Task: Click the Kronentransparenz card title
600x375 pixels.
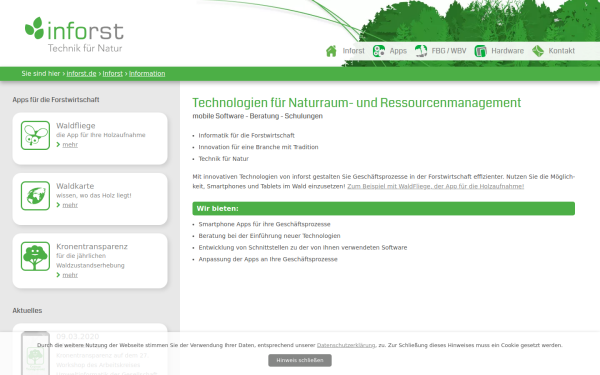Action: click(92, 246)
